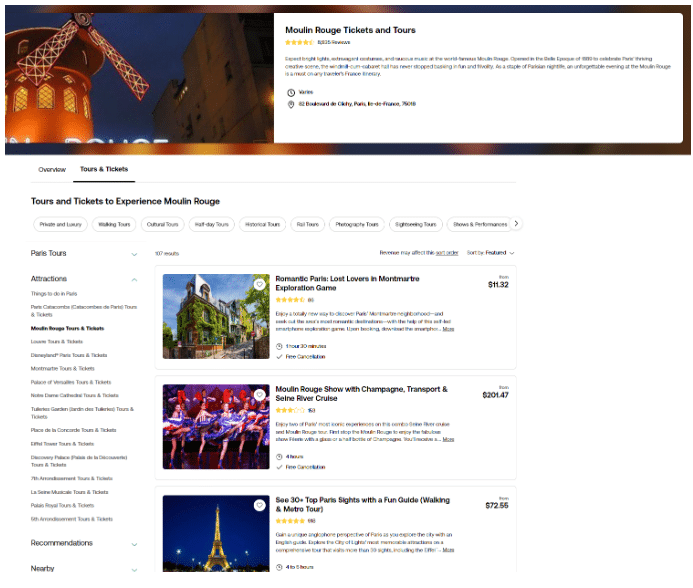Select the Tours & Tickets tab
The image size is (693, 588).
[104, 169]
